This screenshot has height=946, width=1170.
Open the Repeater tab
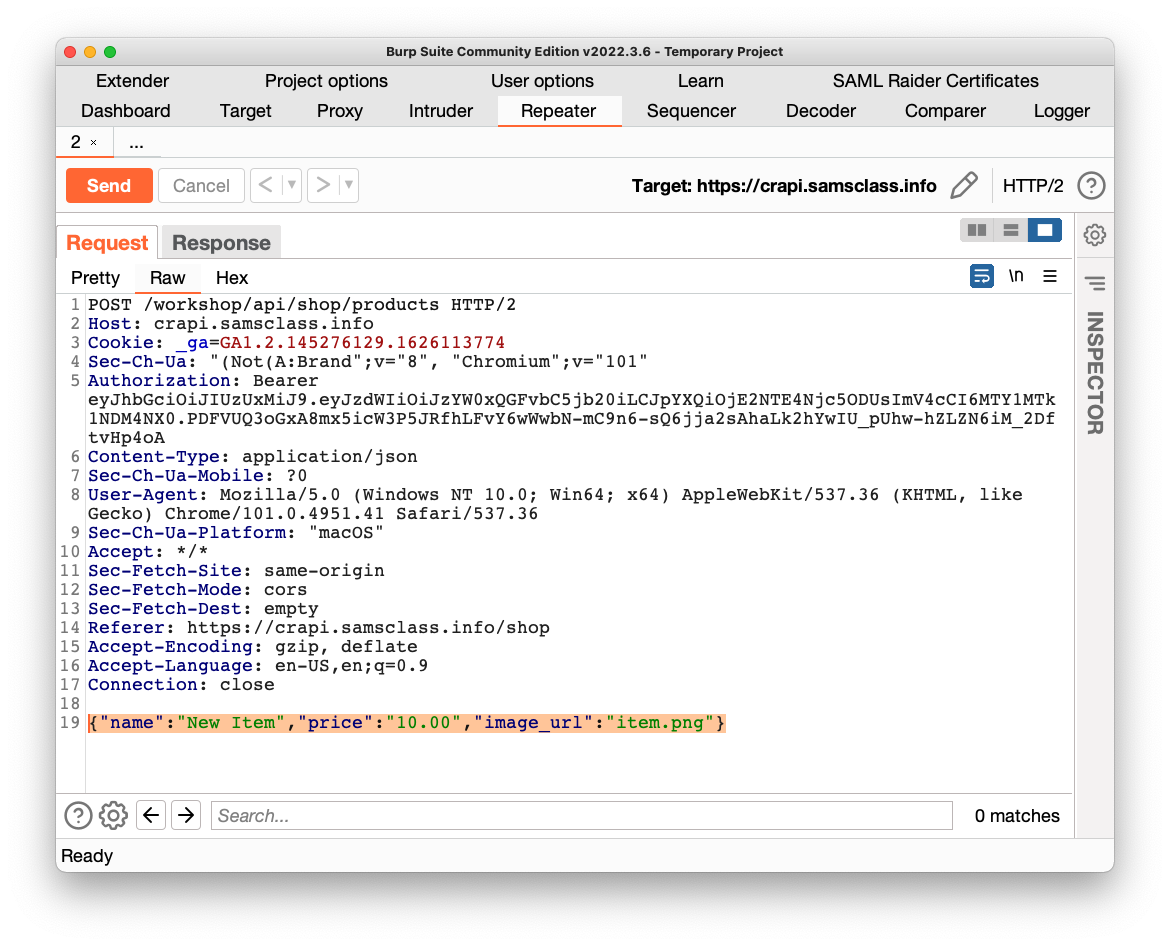point(559,111)
